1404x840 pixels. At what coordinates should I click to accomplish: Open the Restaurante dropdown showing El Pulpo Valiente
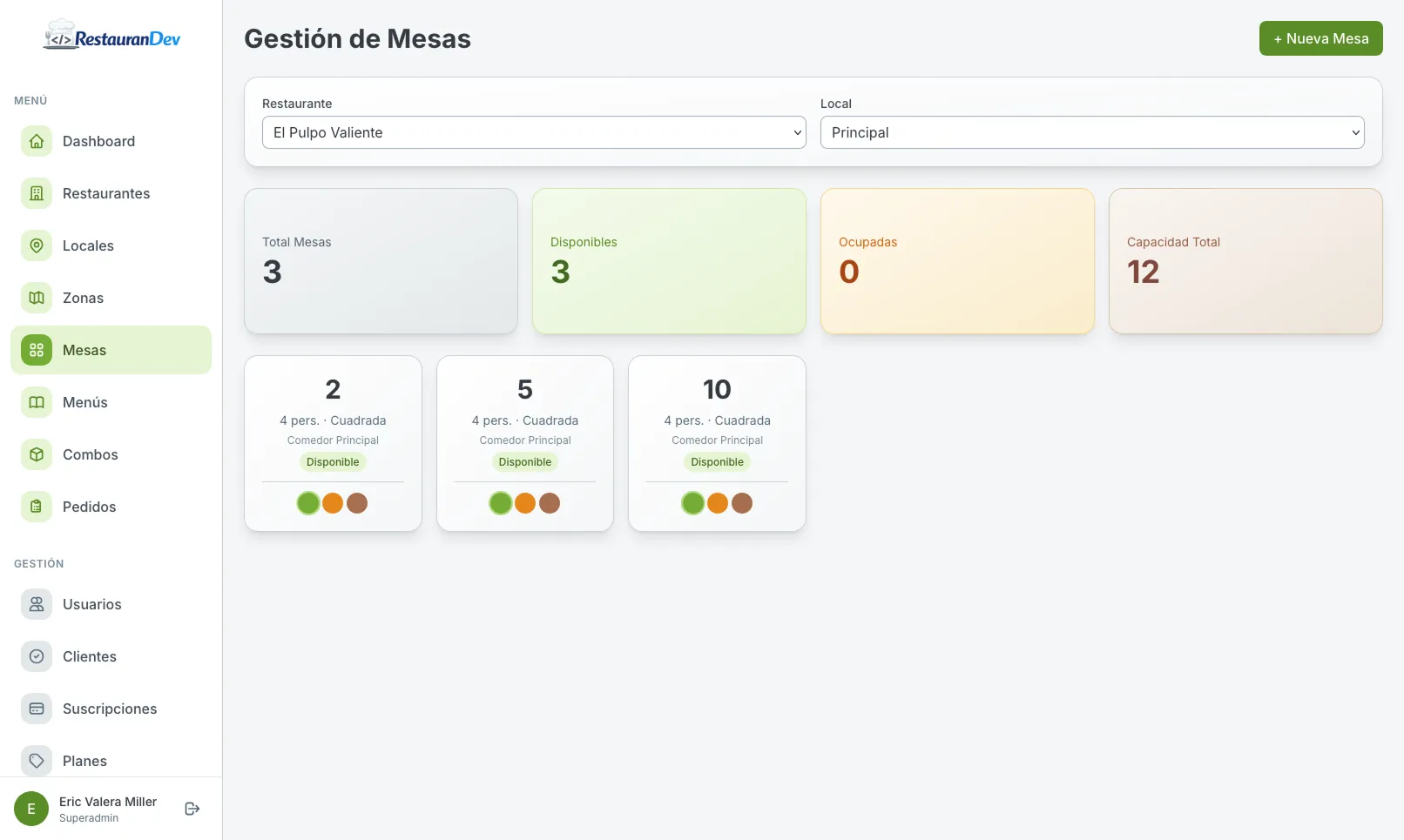[533, 132]
